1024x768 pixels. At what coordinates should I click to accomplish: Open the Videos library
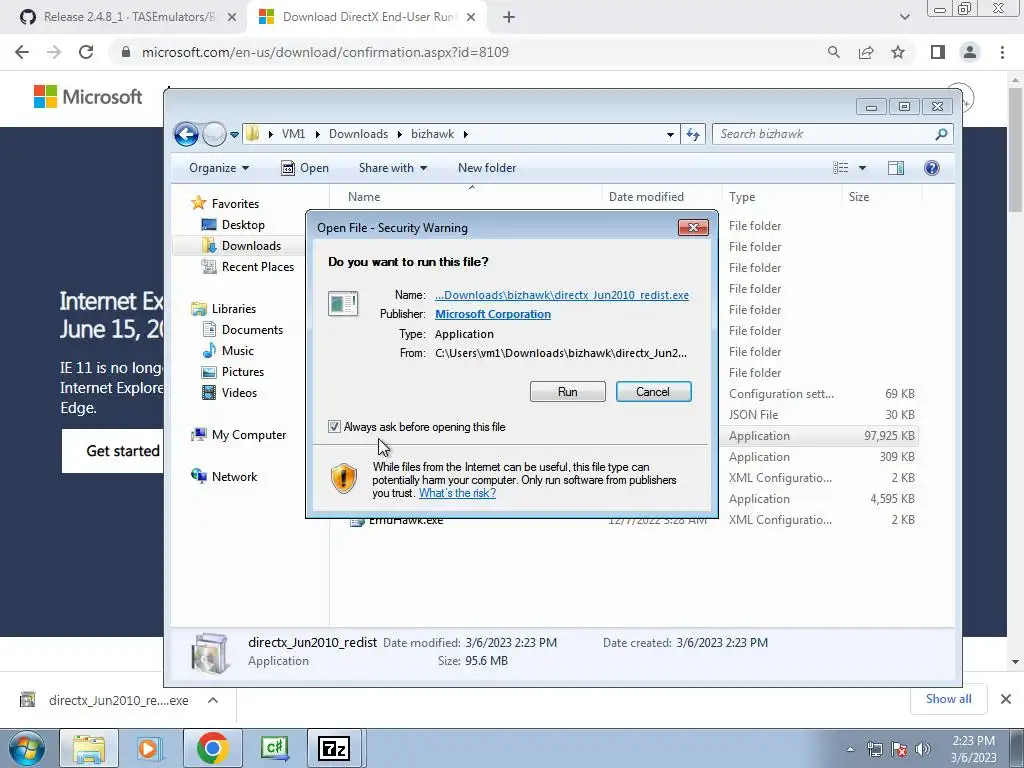[239, 392]
